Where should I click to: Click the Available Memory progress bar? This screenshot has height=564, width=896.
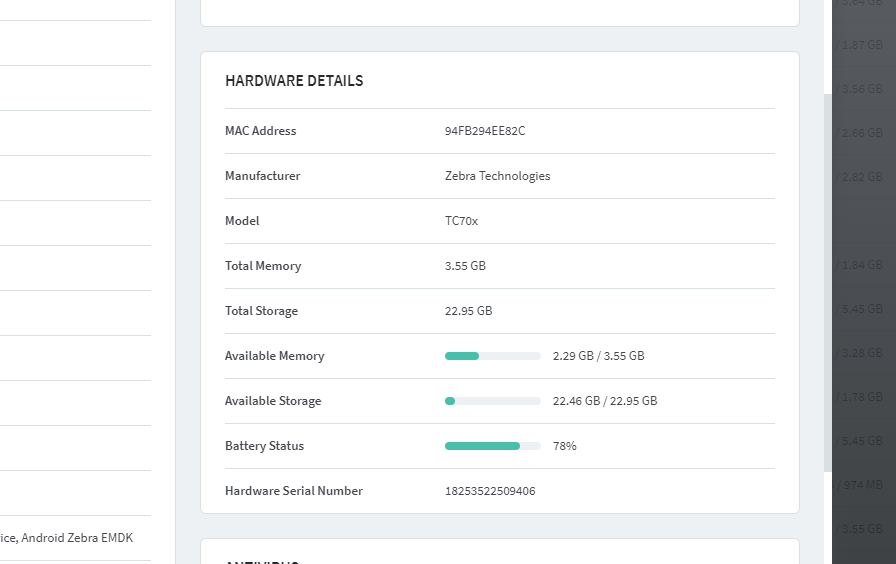coord(492,356)
